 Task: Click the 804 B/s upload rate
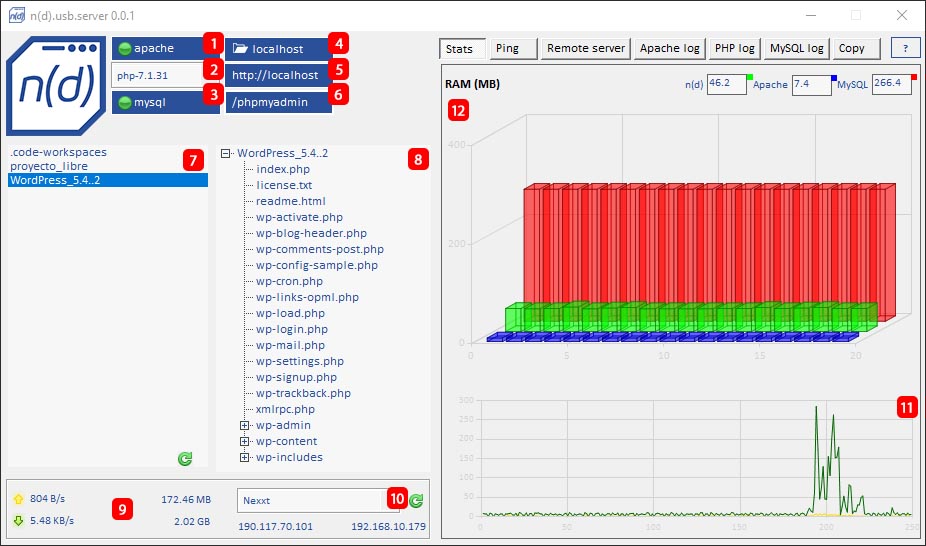tap(48, 499)
